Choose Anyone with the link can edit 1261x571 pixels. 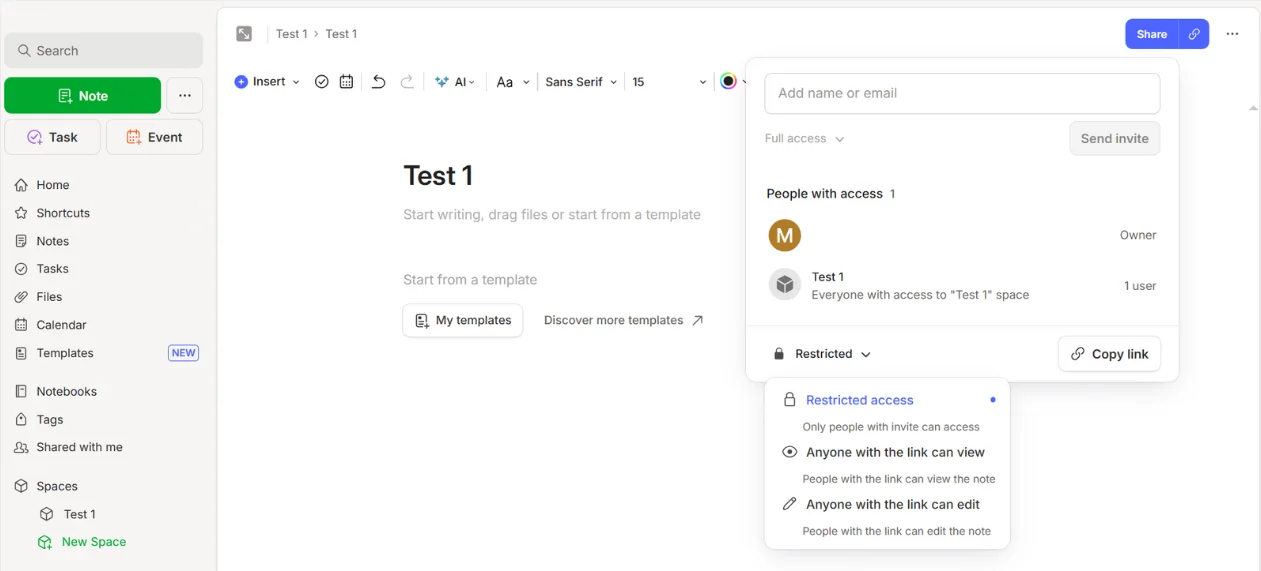892,504
